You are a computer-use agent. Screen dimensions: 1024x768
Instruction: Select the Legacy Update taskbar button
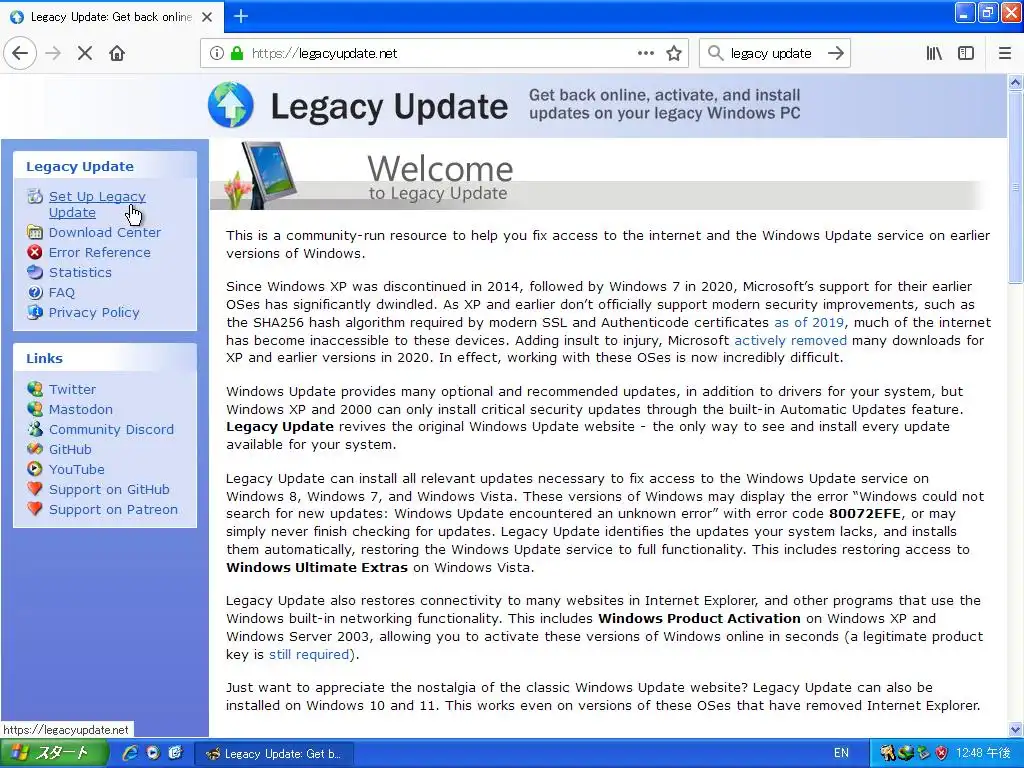point(275,754)
